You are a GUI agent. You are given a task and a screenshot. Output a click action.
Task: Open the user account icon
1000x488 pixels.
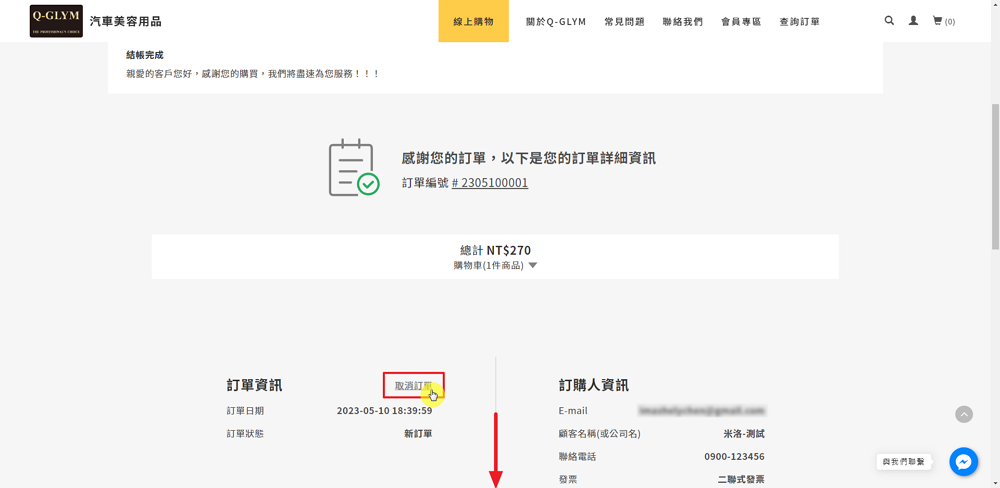[913, 20]
